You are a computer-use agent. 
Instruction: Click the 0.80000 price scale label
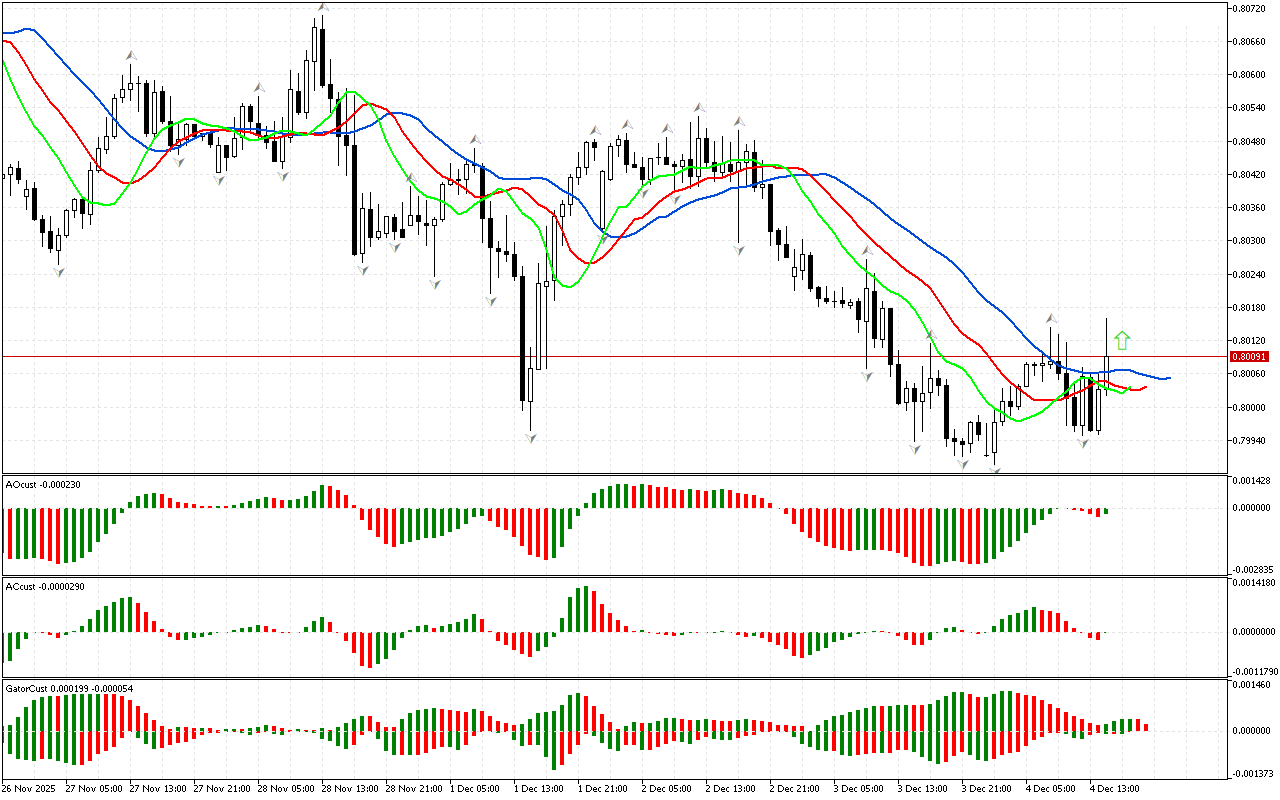coord(1250,407)
